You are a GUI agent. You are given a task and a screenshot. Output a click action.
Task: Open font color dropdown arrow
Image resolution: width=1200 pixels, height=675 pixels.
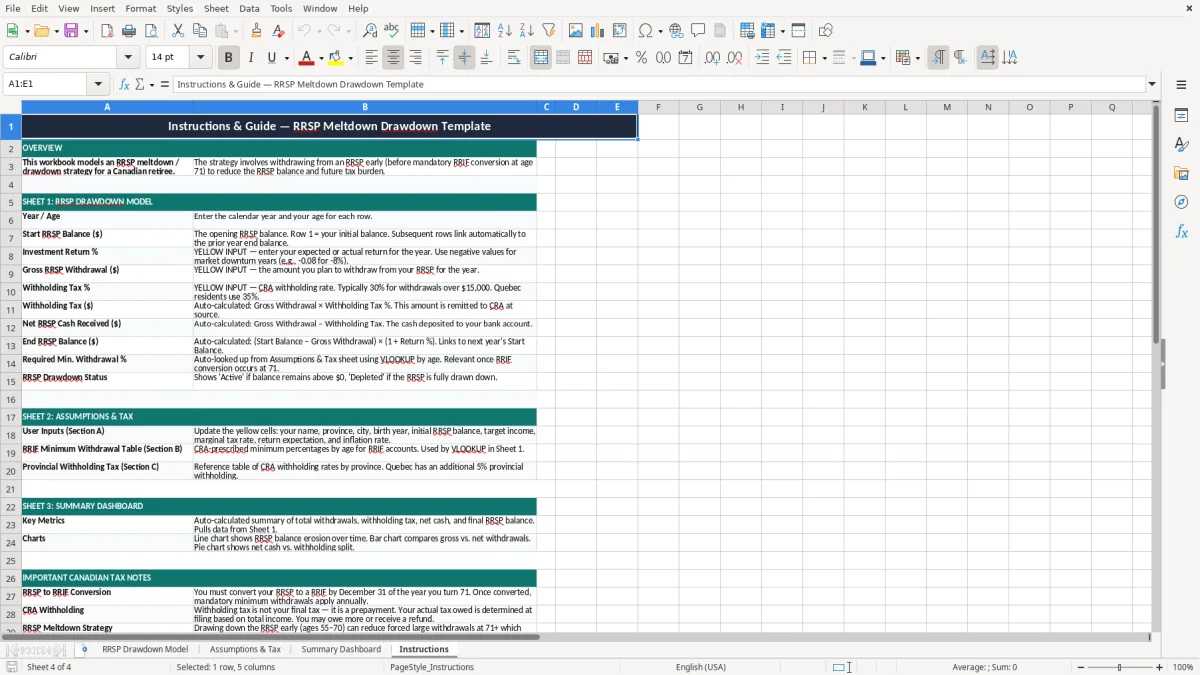point(320,58)
